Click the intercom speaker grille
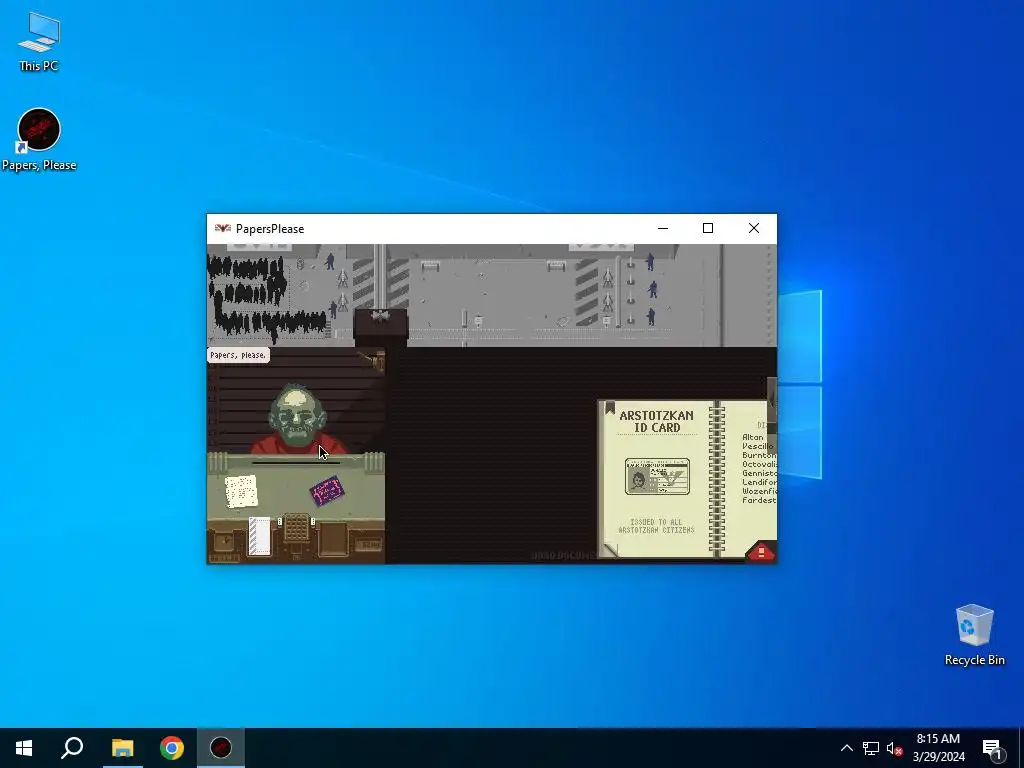Image resolution: width=1024 pixels, height=768 pixels. [x=296, y=527]
